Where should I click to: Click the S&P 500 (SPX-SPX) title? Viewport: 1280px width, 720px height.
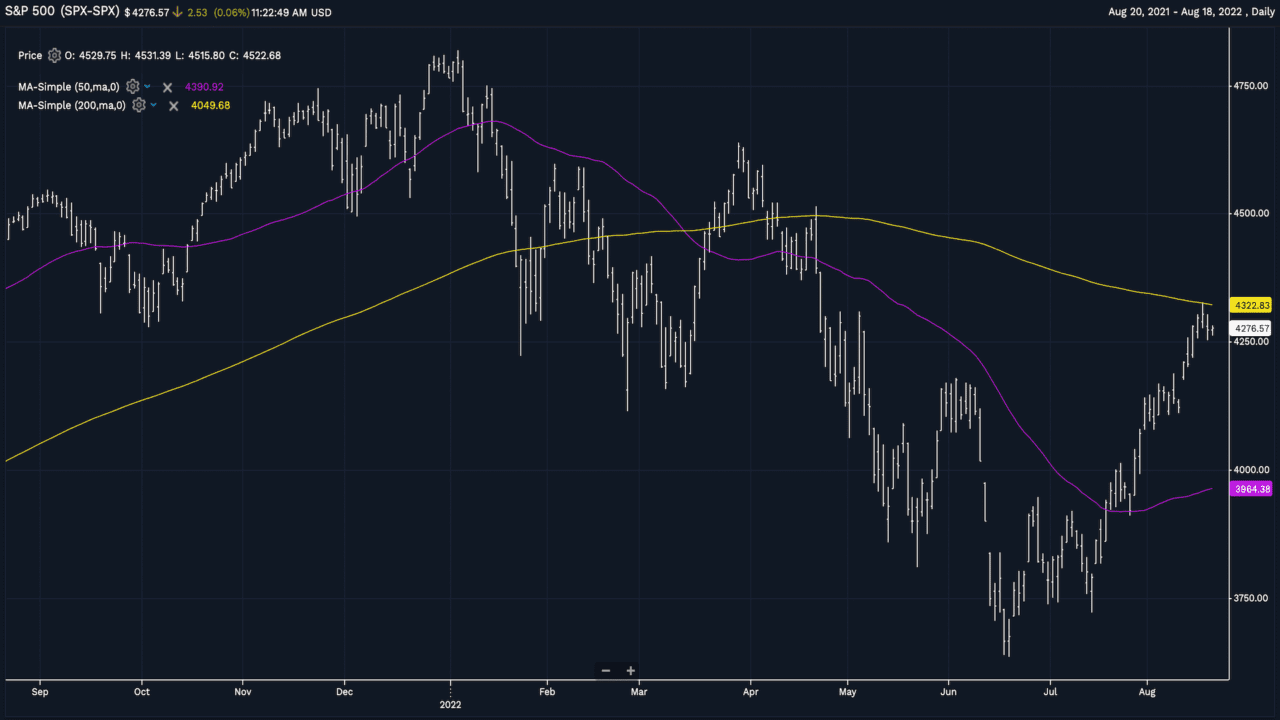pyautogui.click(x=62, y=13)
